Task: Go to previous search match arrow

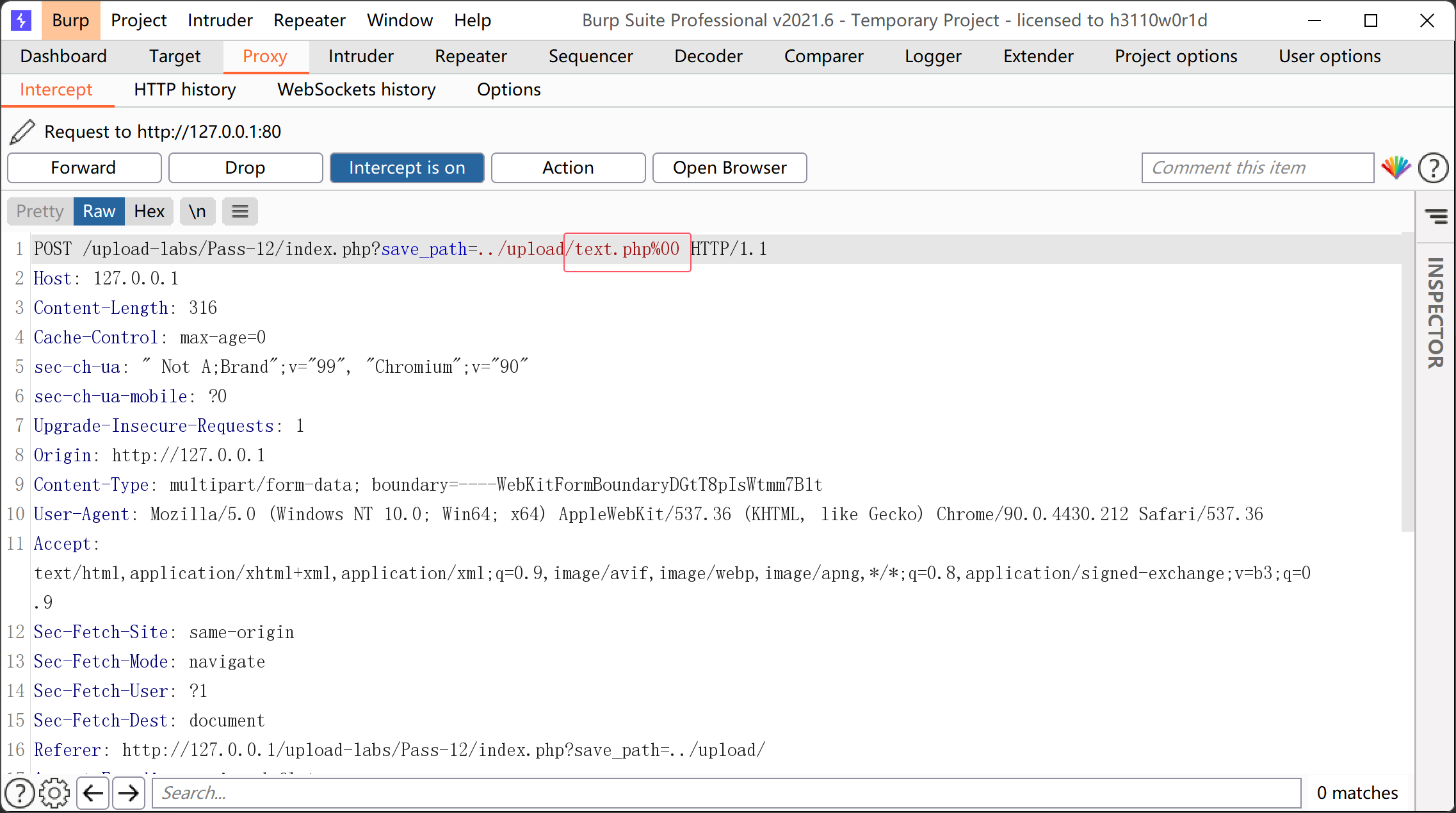Action: click(93, 793)
